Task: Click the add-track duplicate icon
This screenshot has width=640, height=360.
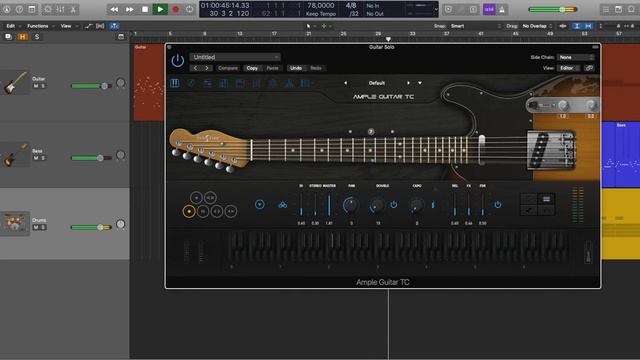Action: point(8,37)
